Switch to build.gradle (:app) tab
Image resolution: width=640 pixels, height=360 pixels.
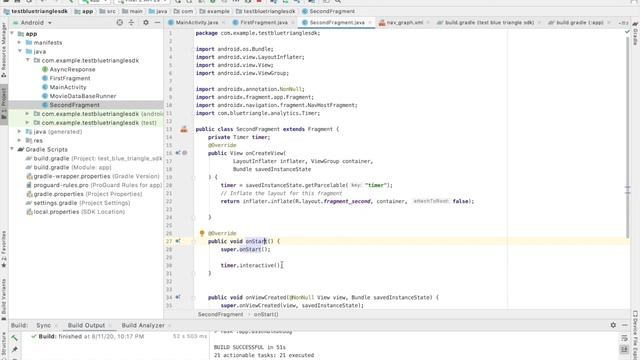580,23
